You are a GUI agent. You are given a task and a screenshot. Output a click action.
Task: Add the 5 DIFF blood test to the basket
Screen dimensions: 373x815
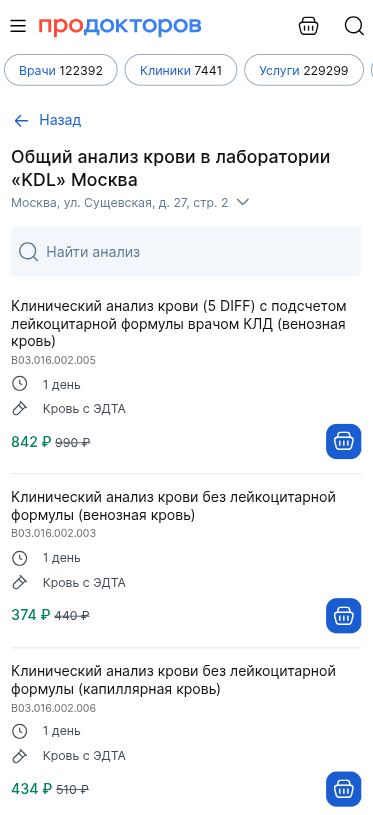343,441
